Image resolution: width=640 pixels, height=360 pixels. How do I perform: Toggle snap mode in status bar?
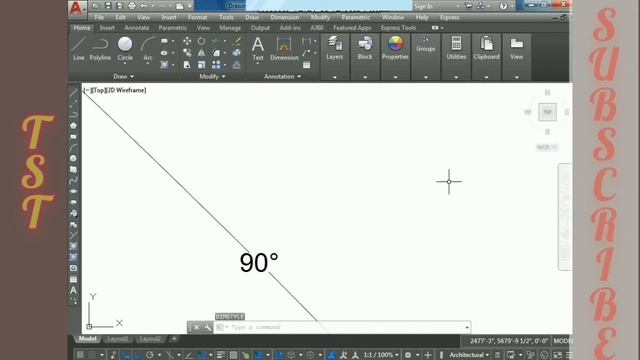coord(92,355)
